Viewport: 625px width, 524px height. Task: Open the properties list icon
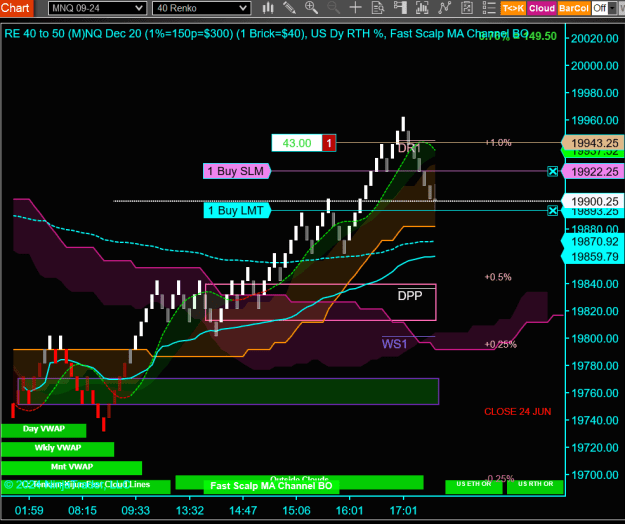(489, 8)
